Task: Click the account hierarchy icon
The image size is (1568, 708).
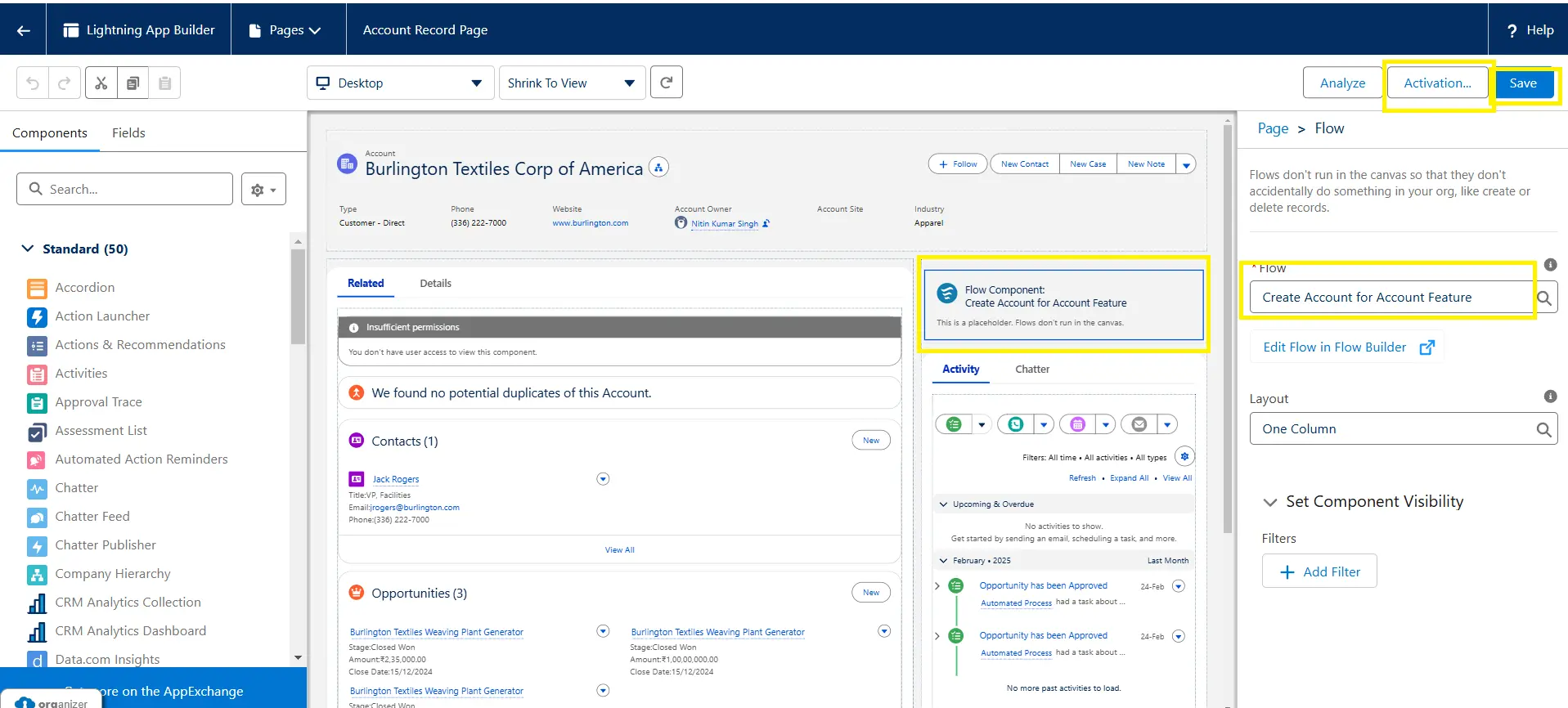Action: pos(658,167)
